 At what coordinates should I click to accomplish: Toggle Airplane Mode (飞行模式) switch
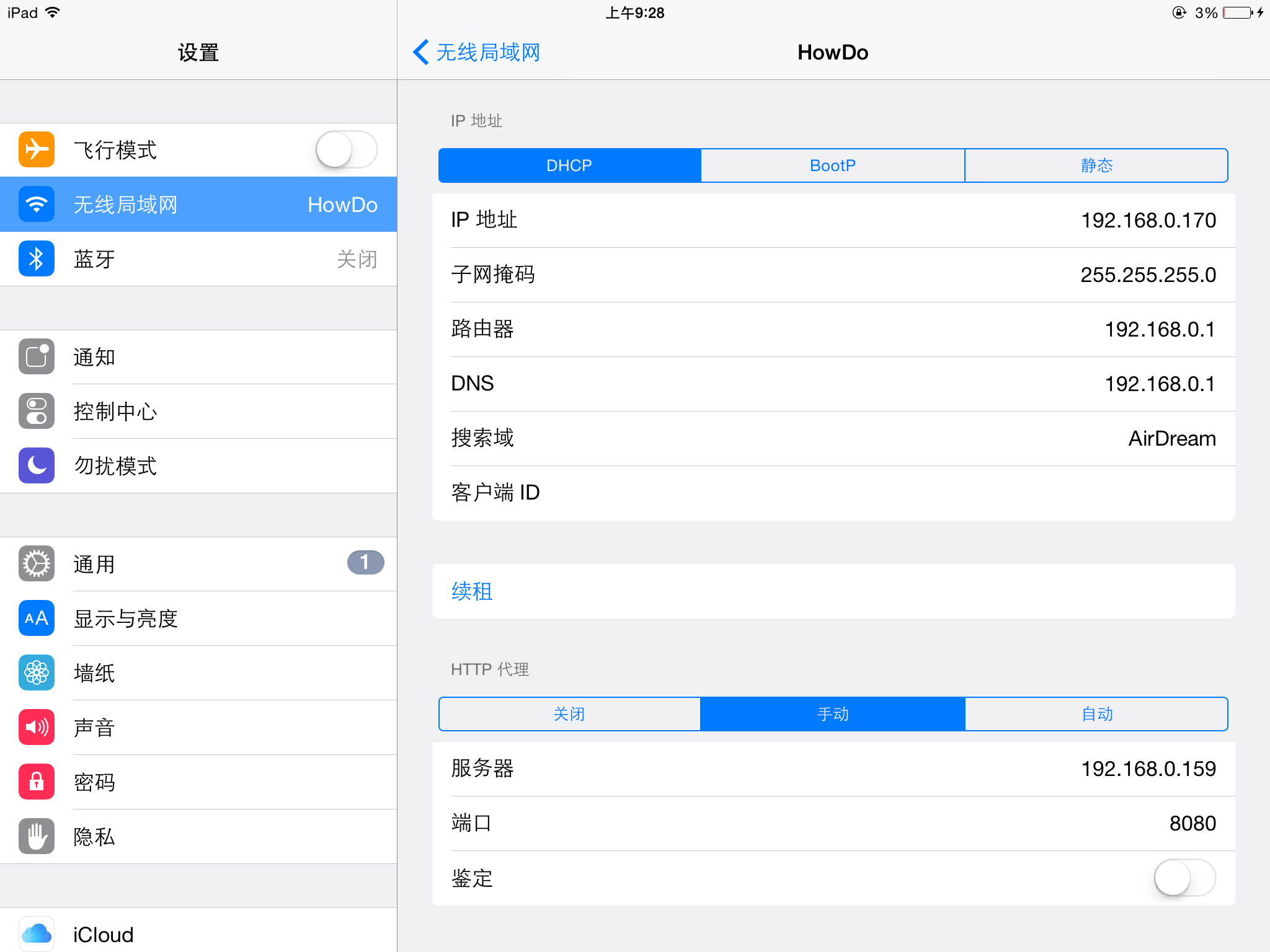347,149
